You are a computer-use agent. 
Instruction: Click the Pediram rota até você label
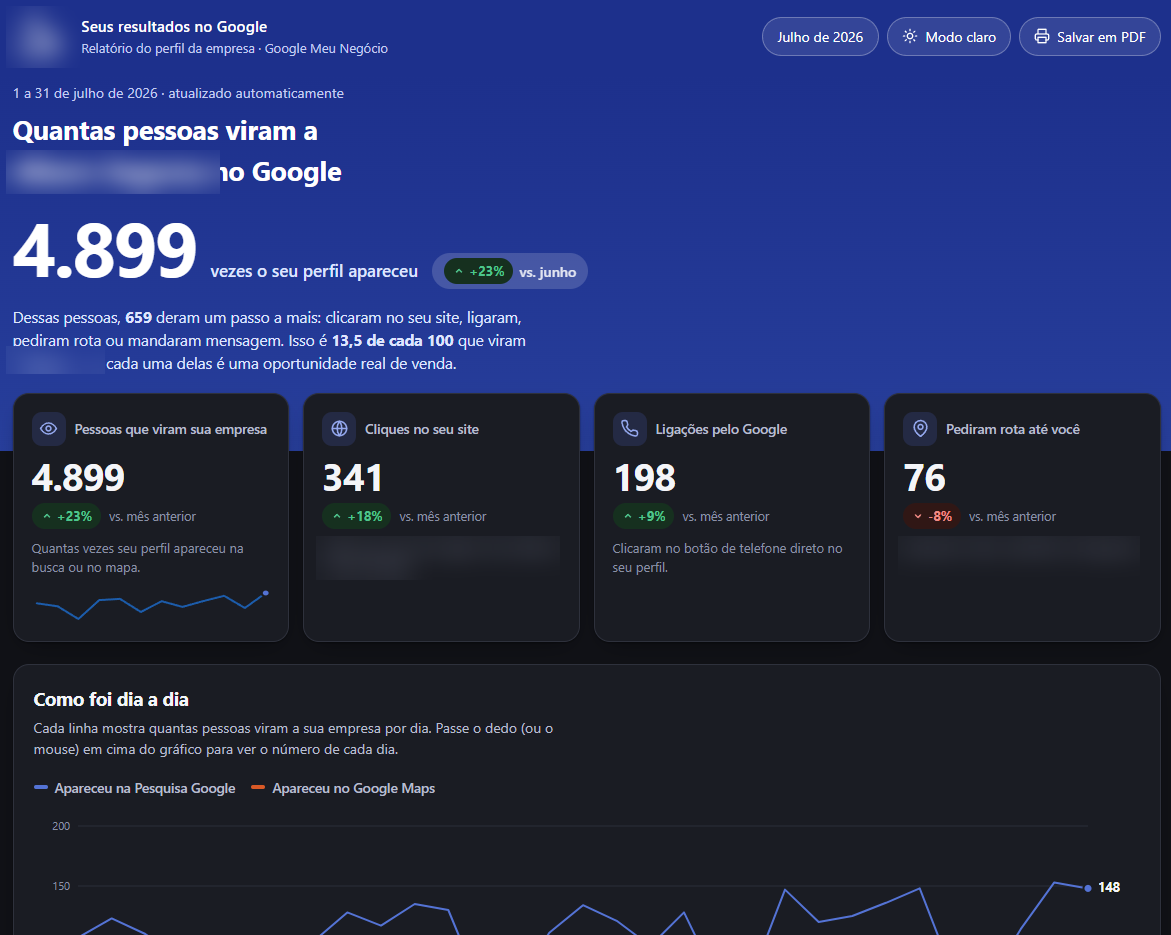(1013, 429)
